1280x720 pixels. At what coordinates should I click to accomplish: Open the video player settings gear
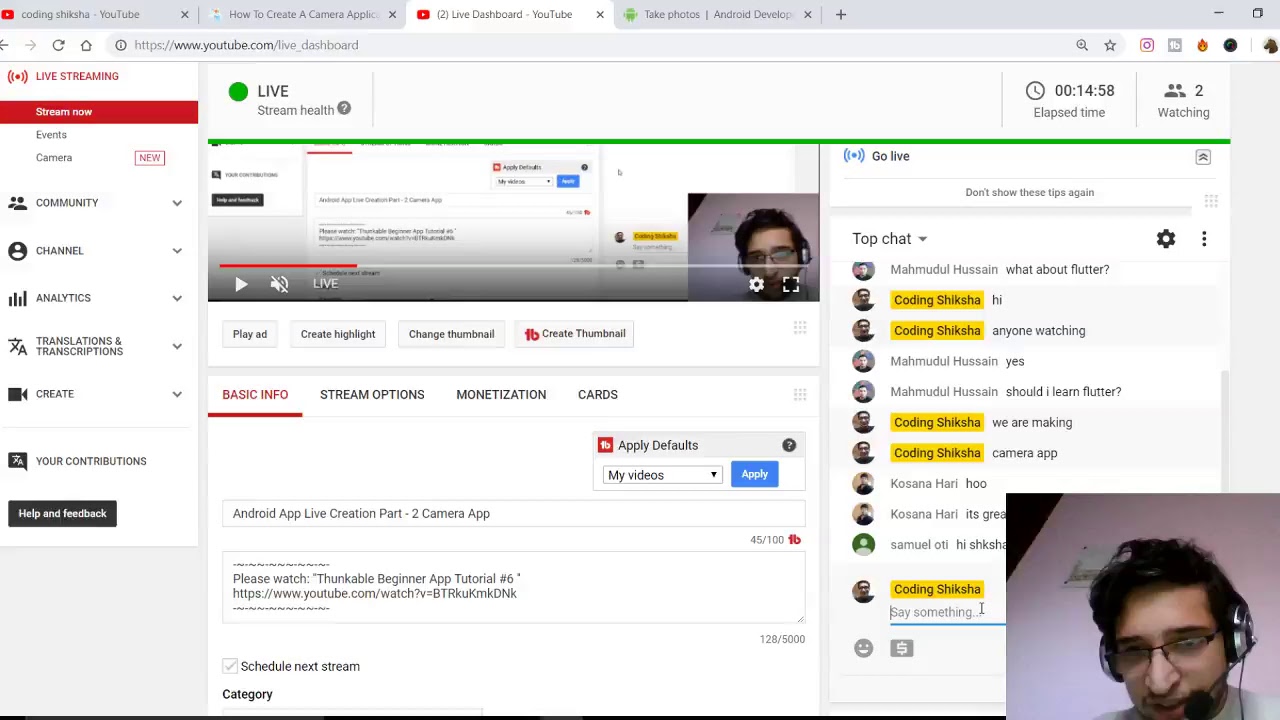[x=757, y=285]
